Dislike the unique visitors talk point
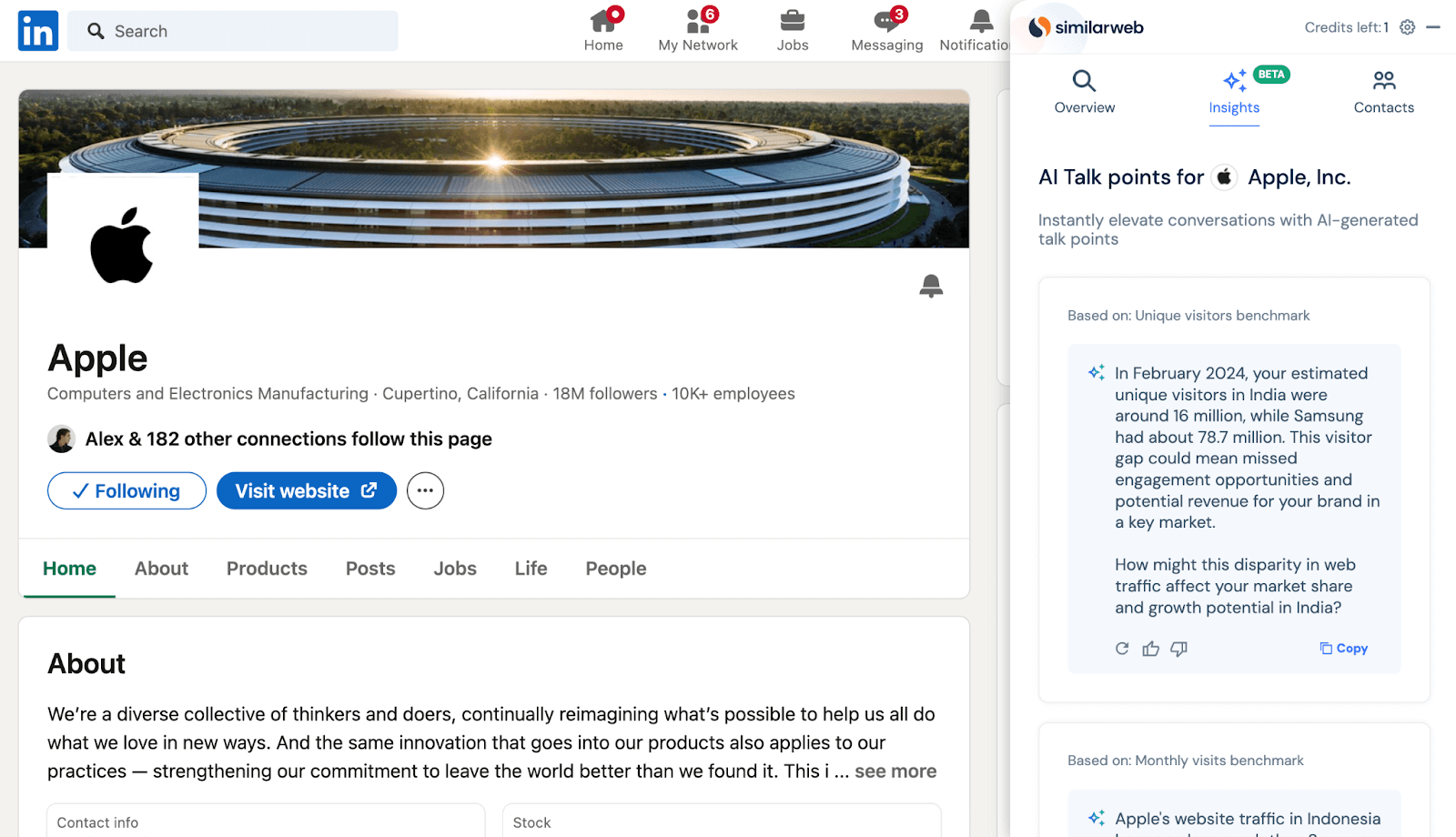 1178,649
